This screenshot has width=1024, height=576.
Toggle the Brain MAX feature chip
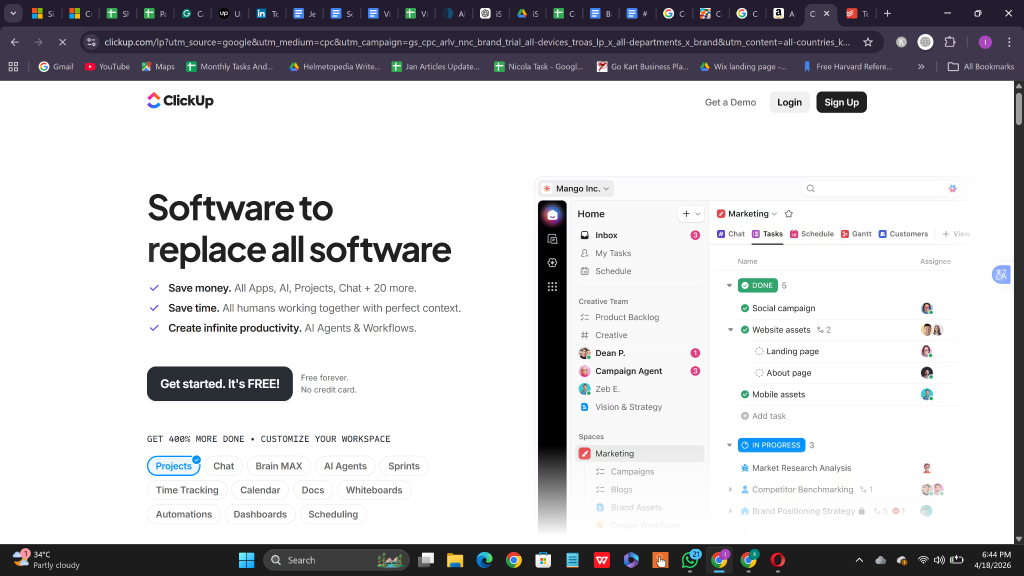click(x=279, y=466)
